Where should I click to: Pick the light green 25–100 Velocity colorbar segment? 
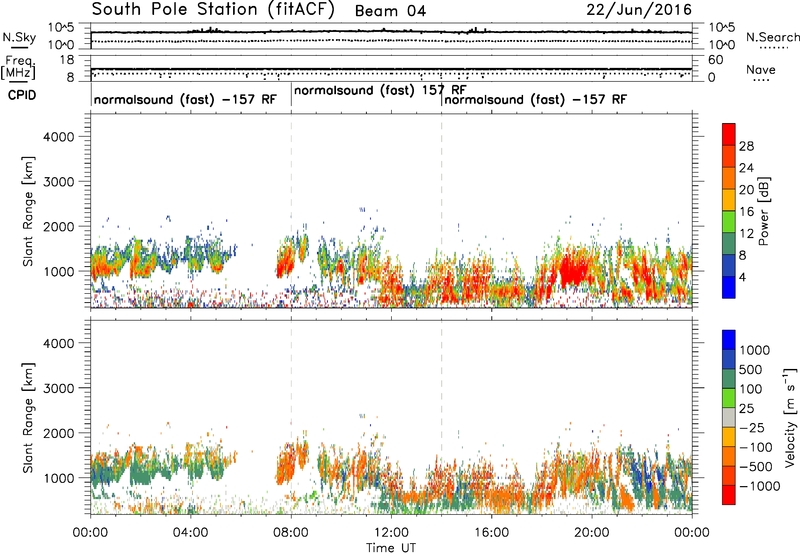[729, 398]
